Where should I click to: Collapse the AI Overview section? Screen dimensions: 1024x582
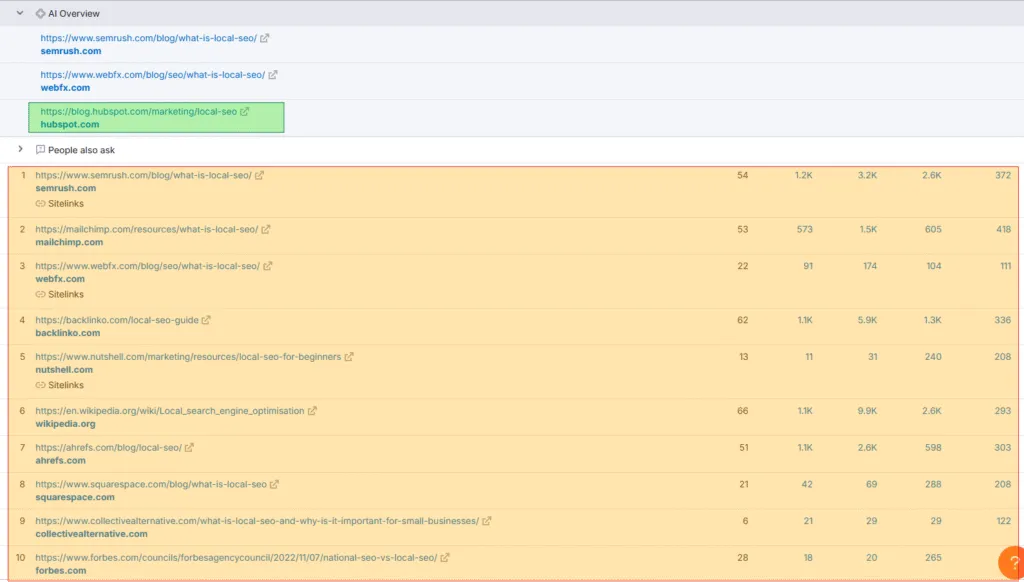tap(20, 13)
